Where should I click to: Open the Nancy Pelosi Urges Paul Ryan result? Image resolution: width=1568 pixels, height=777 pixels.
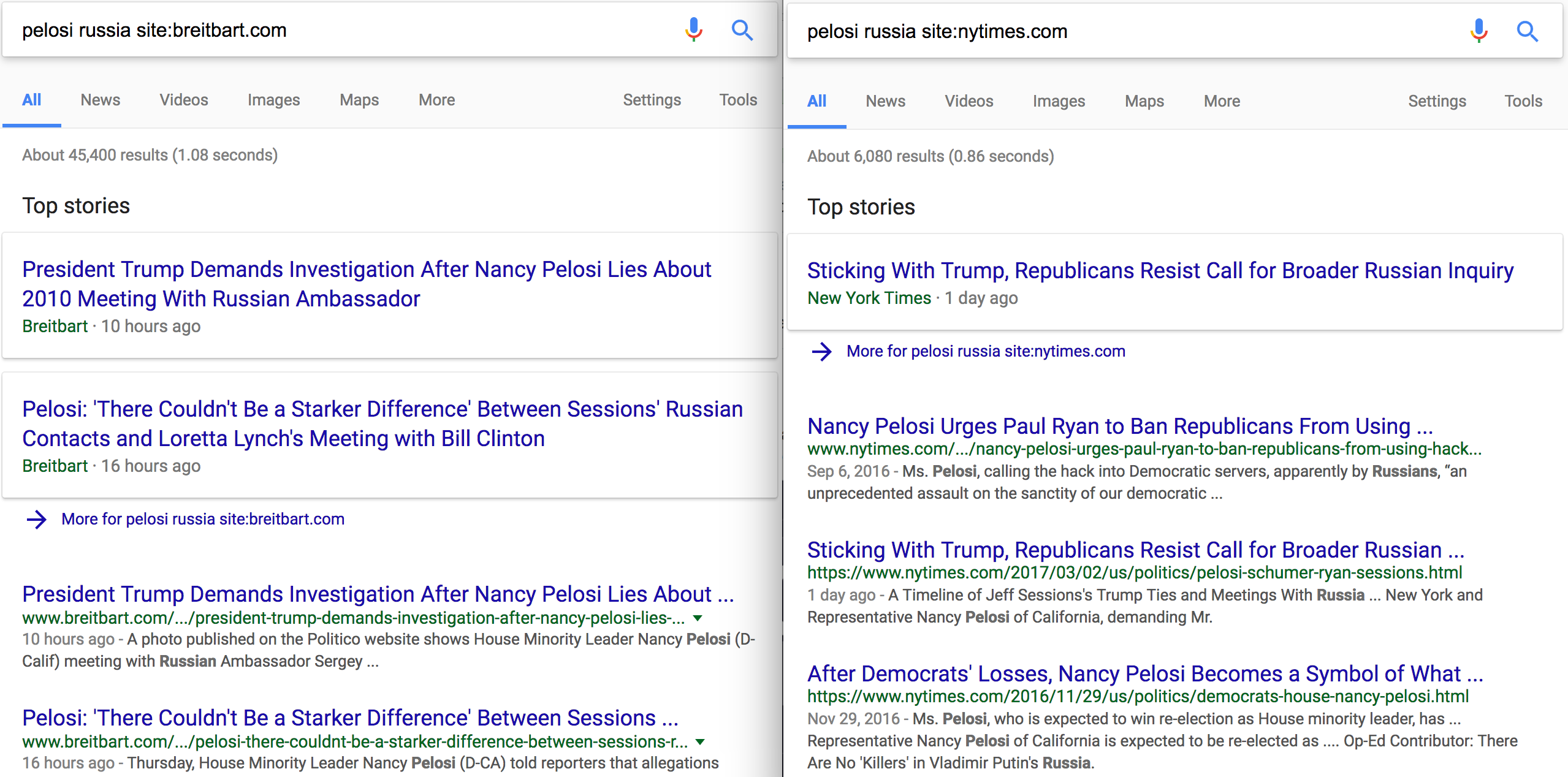pos(1120,426)
